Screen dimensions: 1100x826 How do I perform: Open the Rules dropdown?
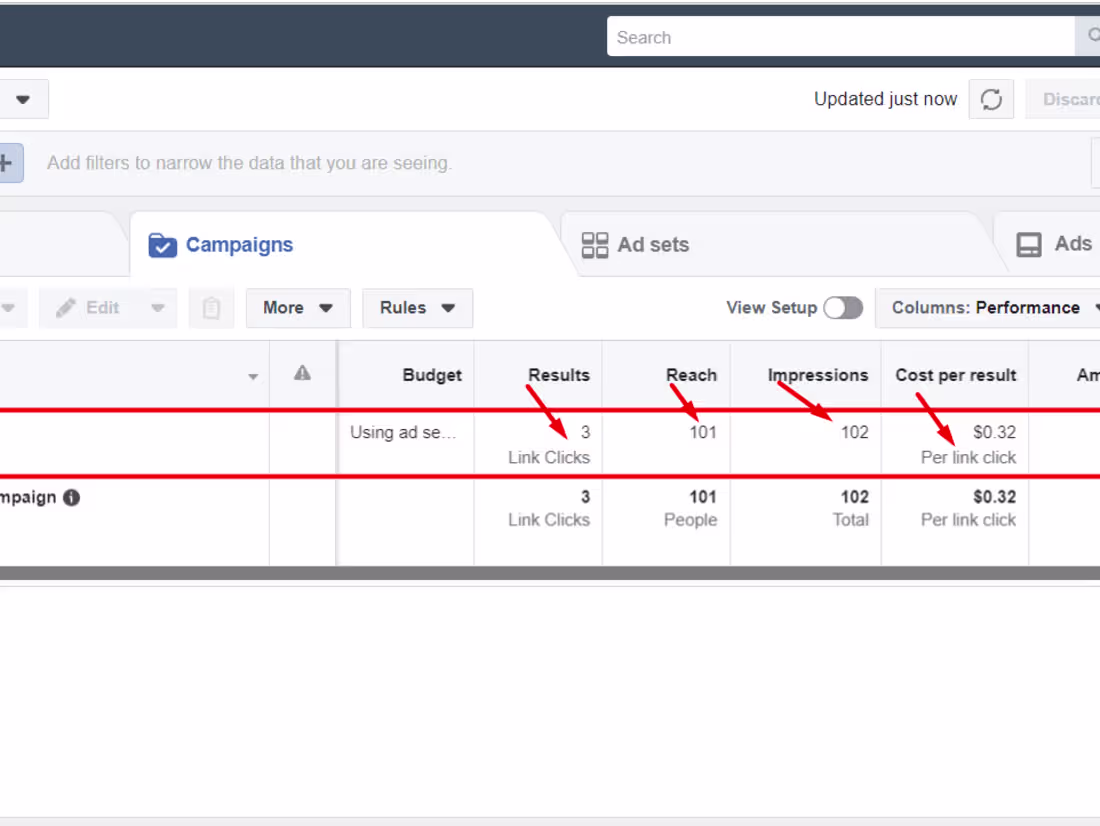[x=417, y=308]
